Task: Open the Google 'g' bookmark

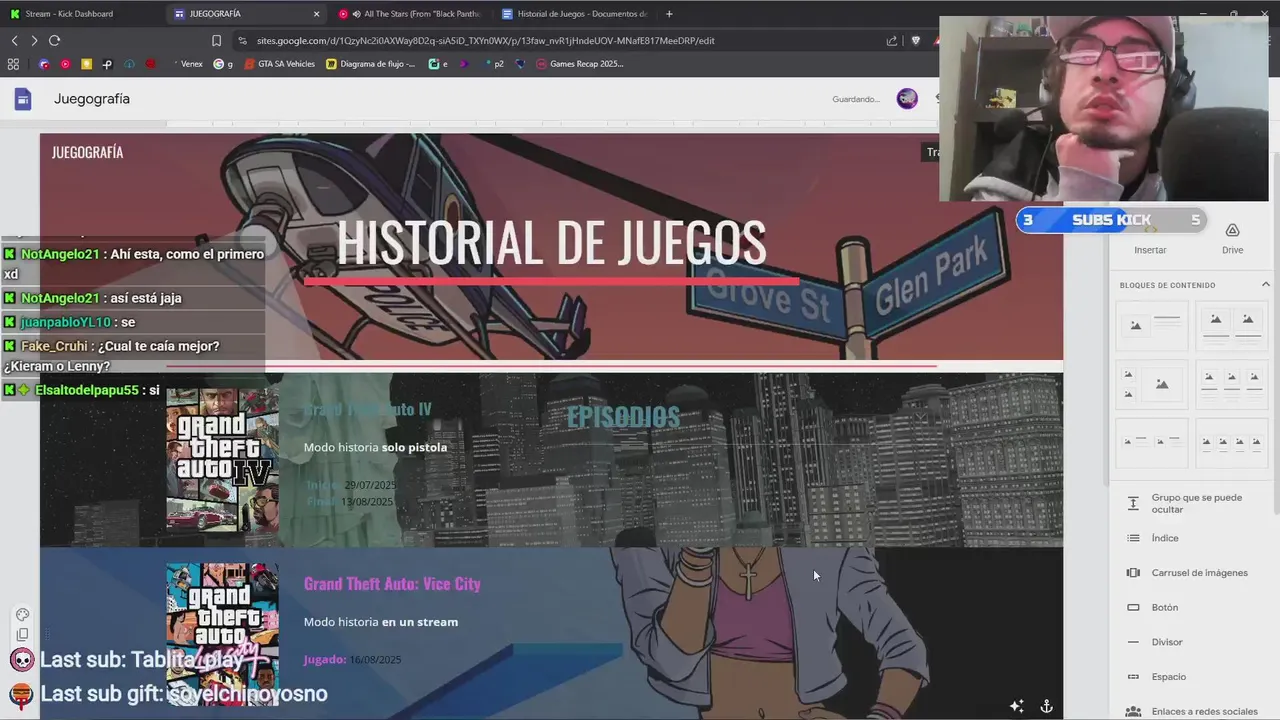Action: 223,64
